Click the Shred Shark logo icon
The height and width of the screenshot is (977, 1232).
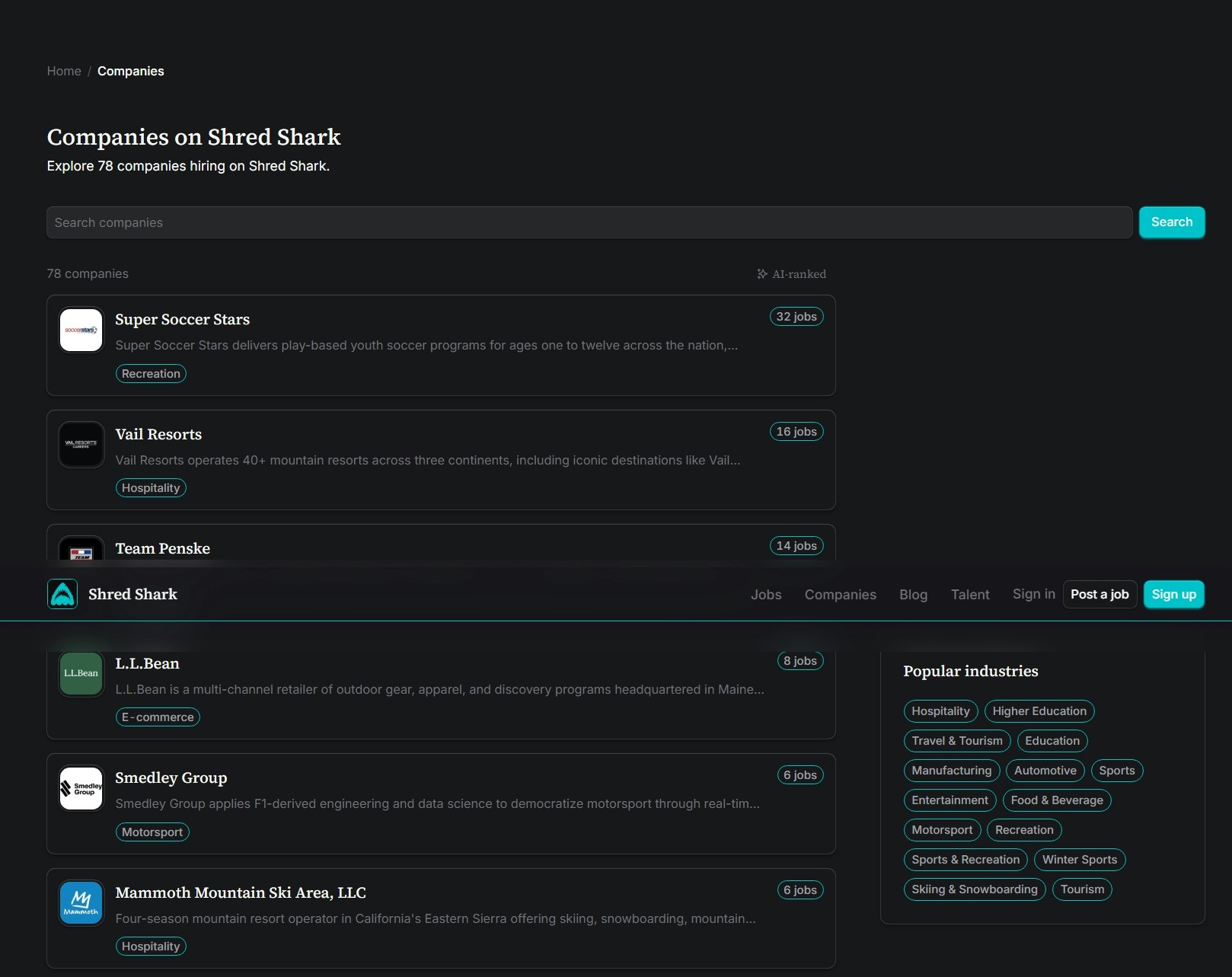(62, 594)
